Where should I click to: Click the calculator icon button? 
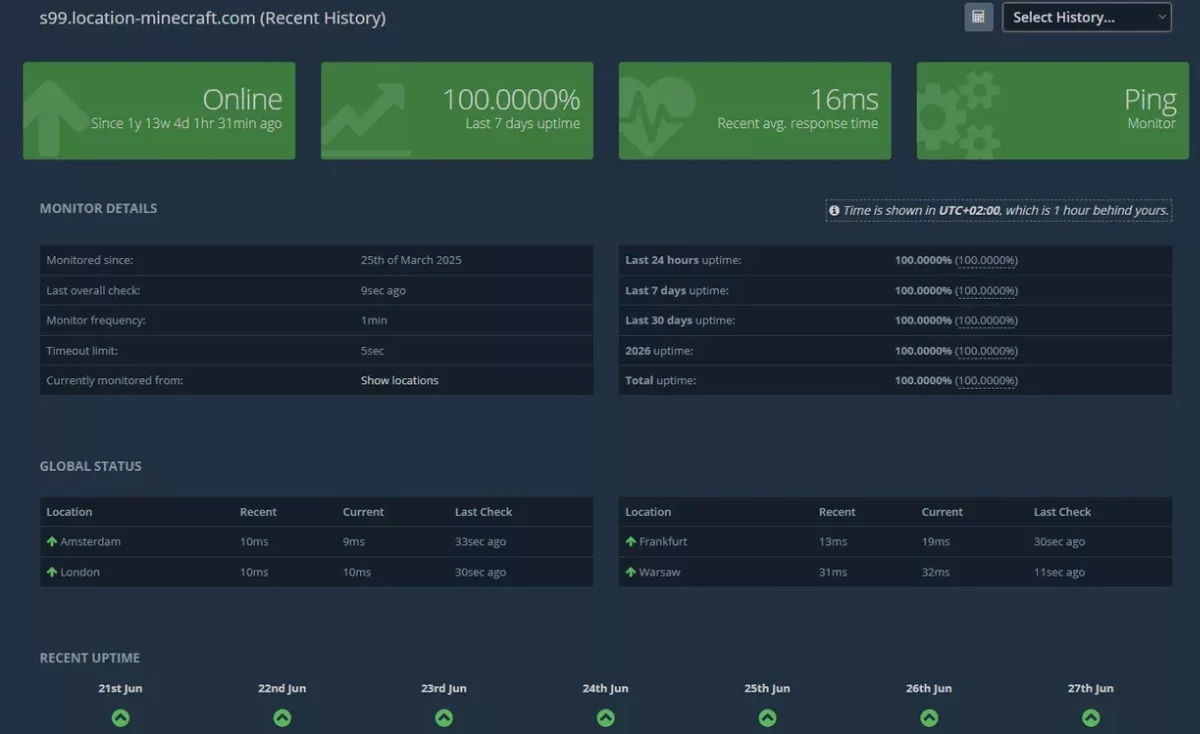978,17
